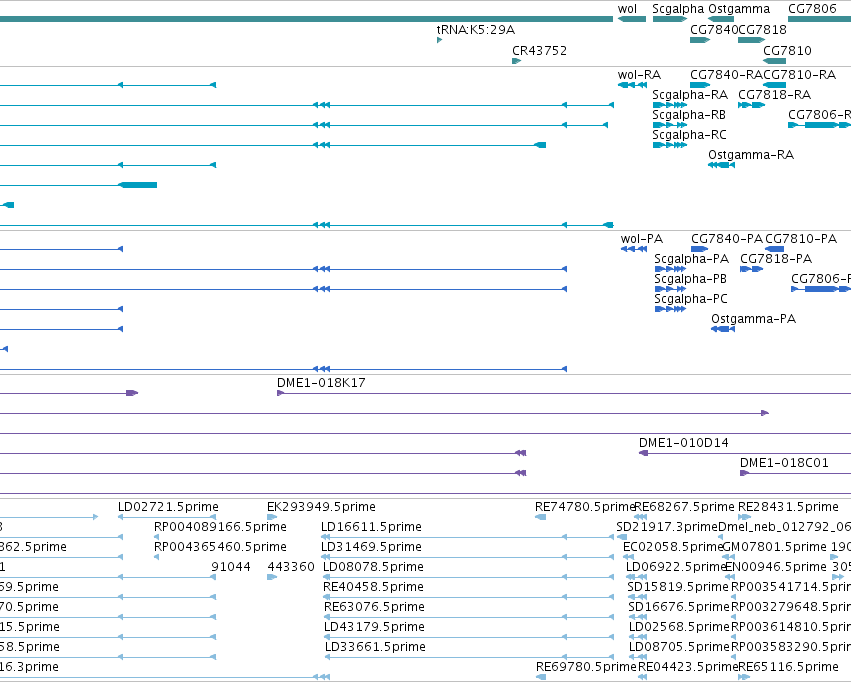Select the CG7810-RA transcript label
851x682 pixels.
tap(799, 75)
